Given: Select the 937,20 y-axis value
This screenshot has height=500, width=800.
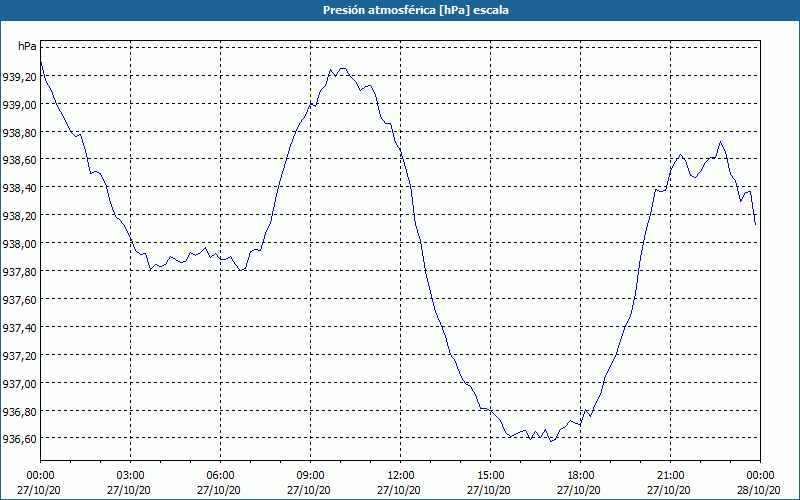Looking at the screenshot, I should (19, 356).
